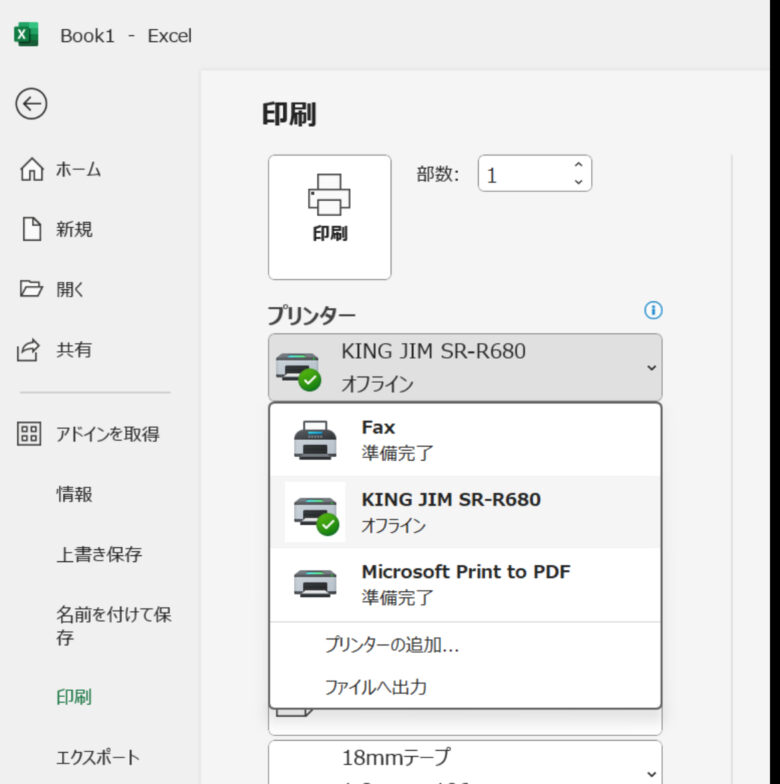Screen dimensions: 780x784
Task: Click the open folder icon
Action: click(31, 288)
